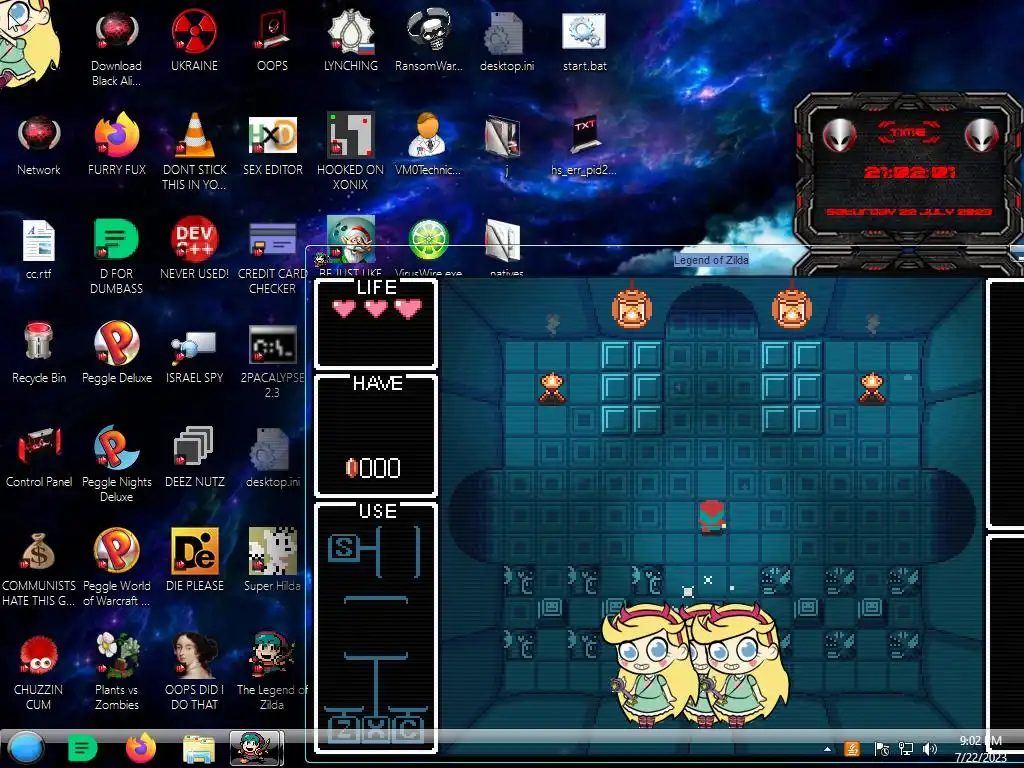
Task: Select the OOPS desktop shortcut
Action: [272, 42]
